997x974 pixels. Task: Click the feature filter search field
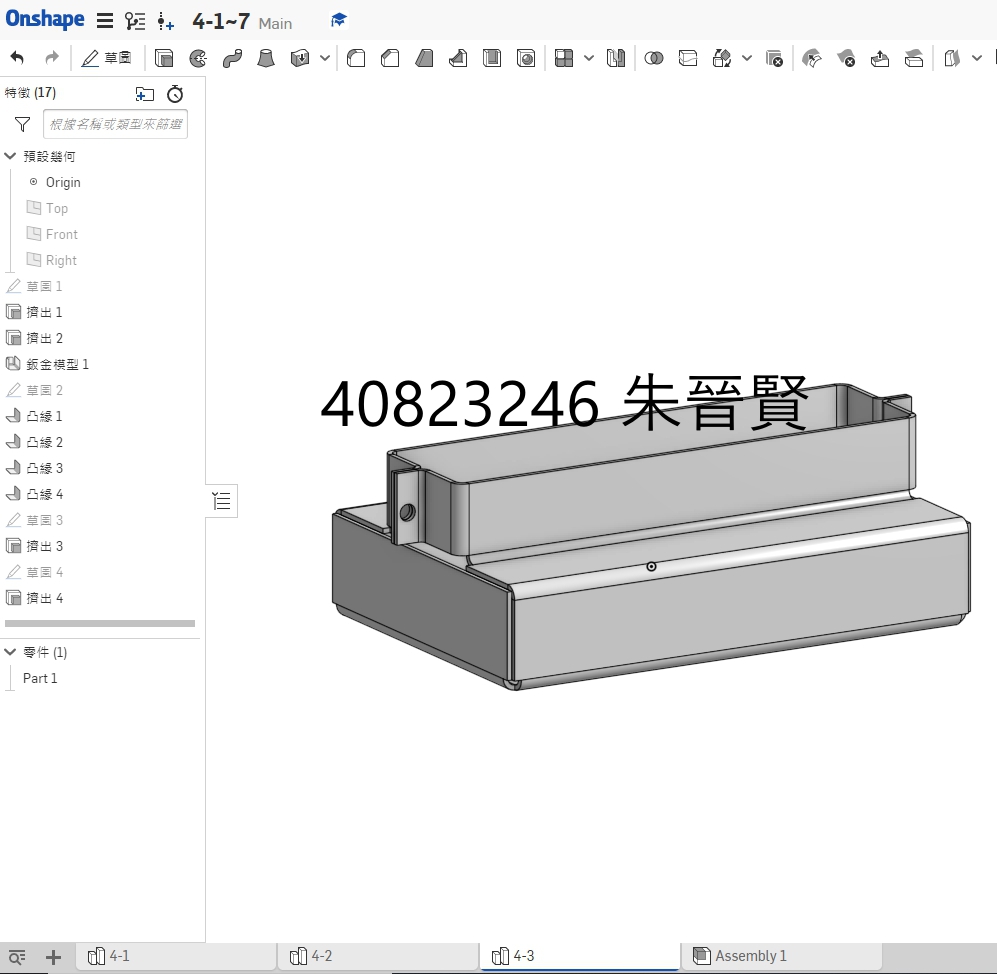coord(115,124)
